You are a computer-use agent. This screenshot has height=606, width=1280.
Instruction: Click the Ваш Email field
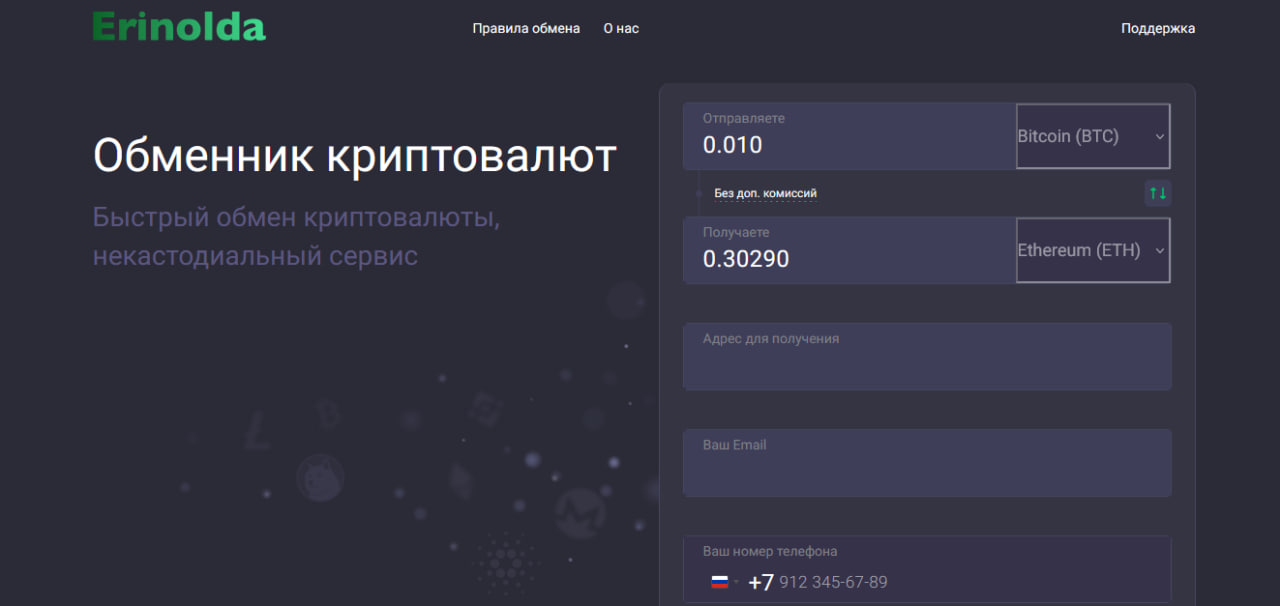pyautogui.click(x=927, y=463)
